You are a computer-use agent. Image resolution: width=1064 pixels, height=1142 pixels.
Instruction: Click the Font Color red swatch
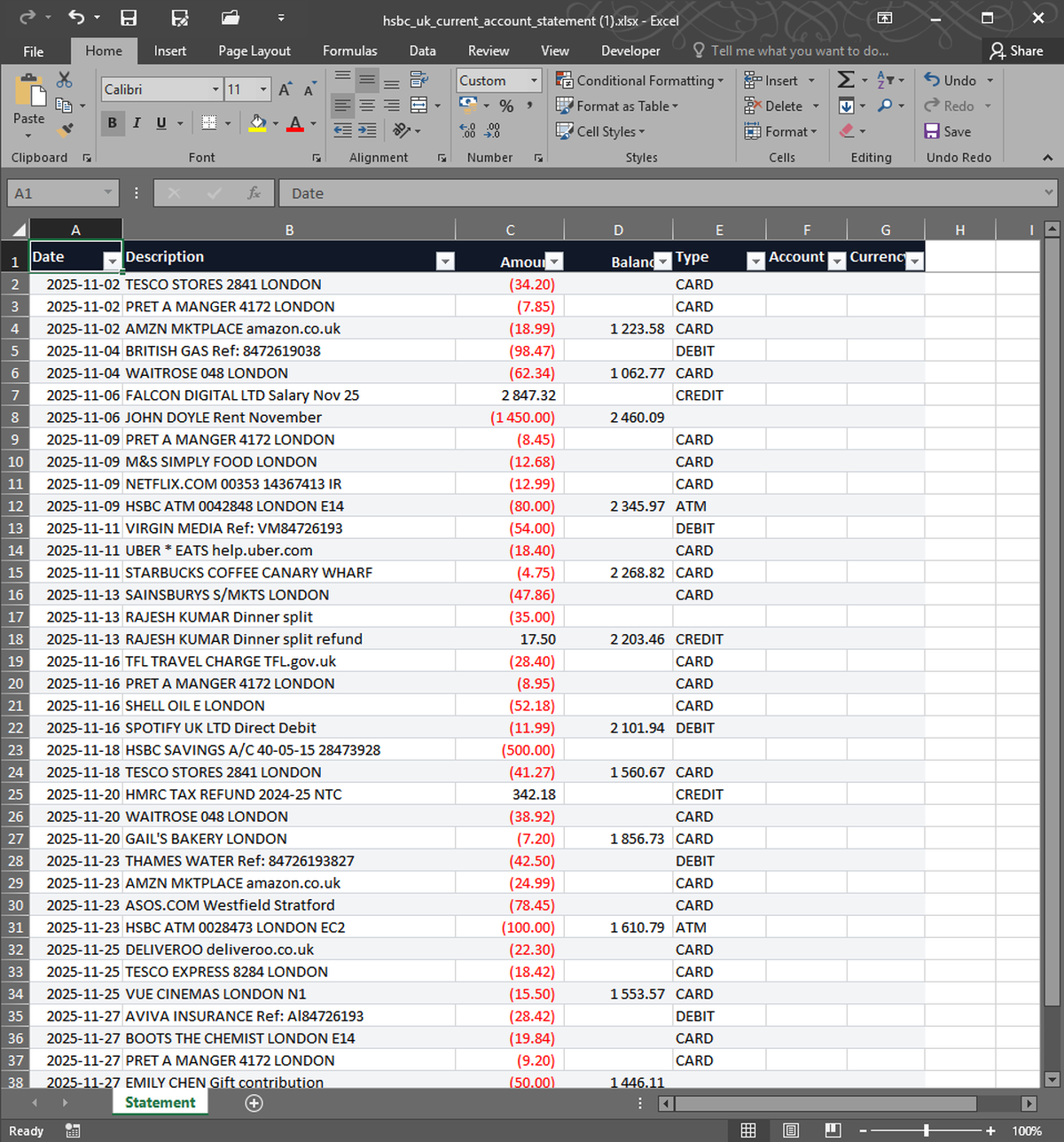point(295,123)
